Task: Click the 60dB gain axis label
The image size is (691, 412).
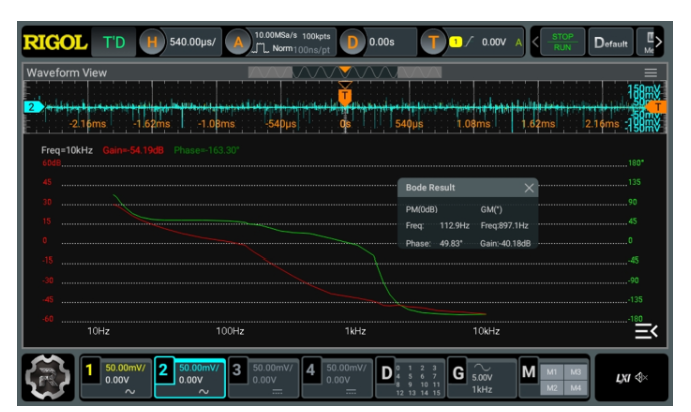Action: click(x=51, y=163)
